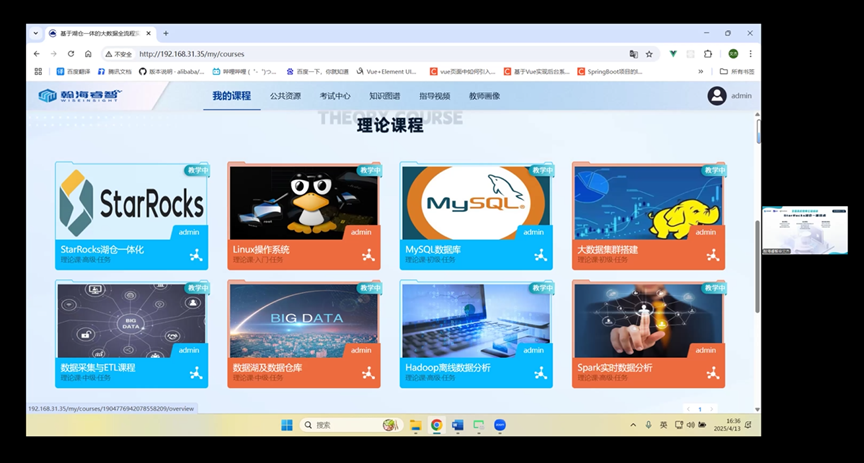Click the browser reload page icon
The height and width of the screenshot is (463, 864).
(71, 54)
